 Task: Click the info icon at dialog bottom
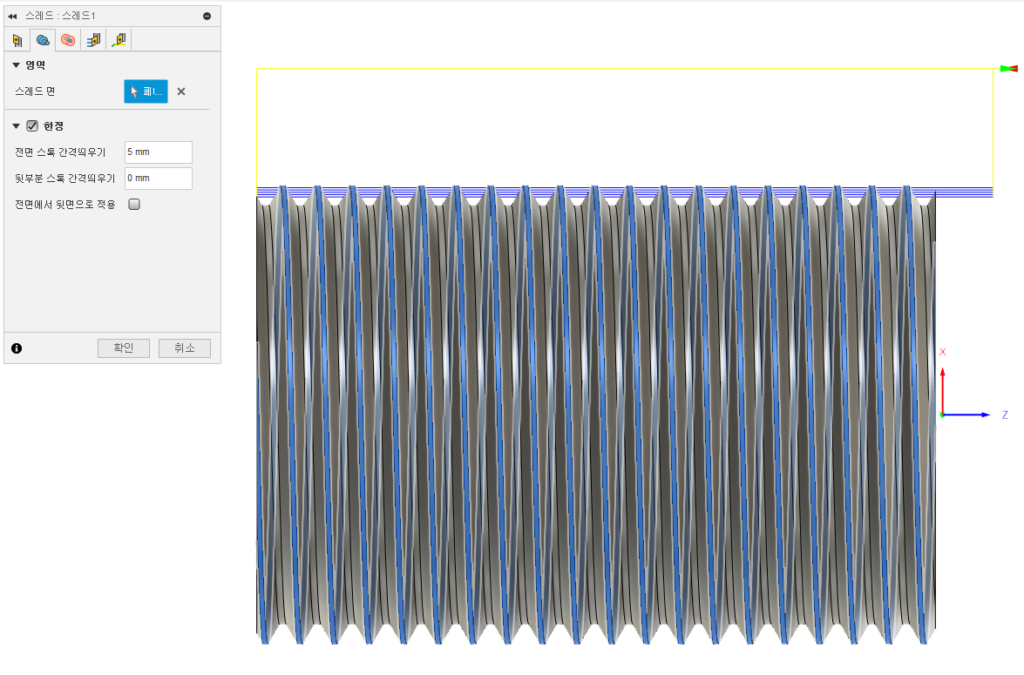[16, 349]
